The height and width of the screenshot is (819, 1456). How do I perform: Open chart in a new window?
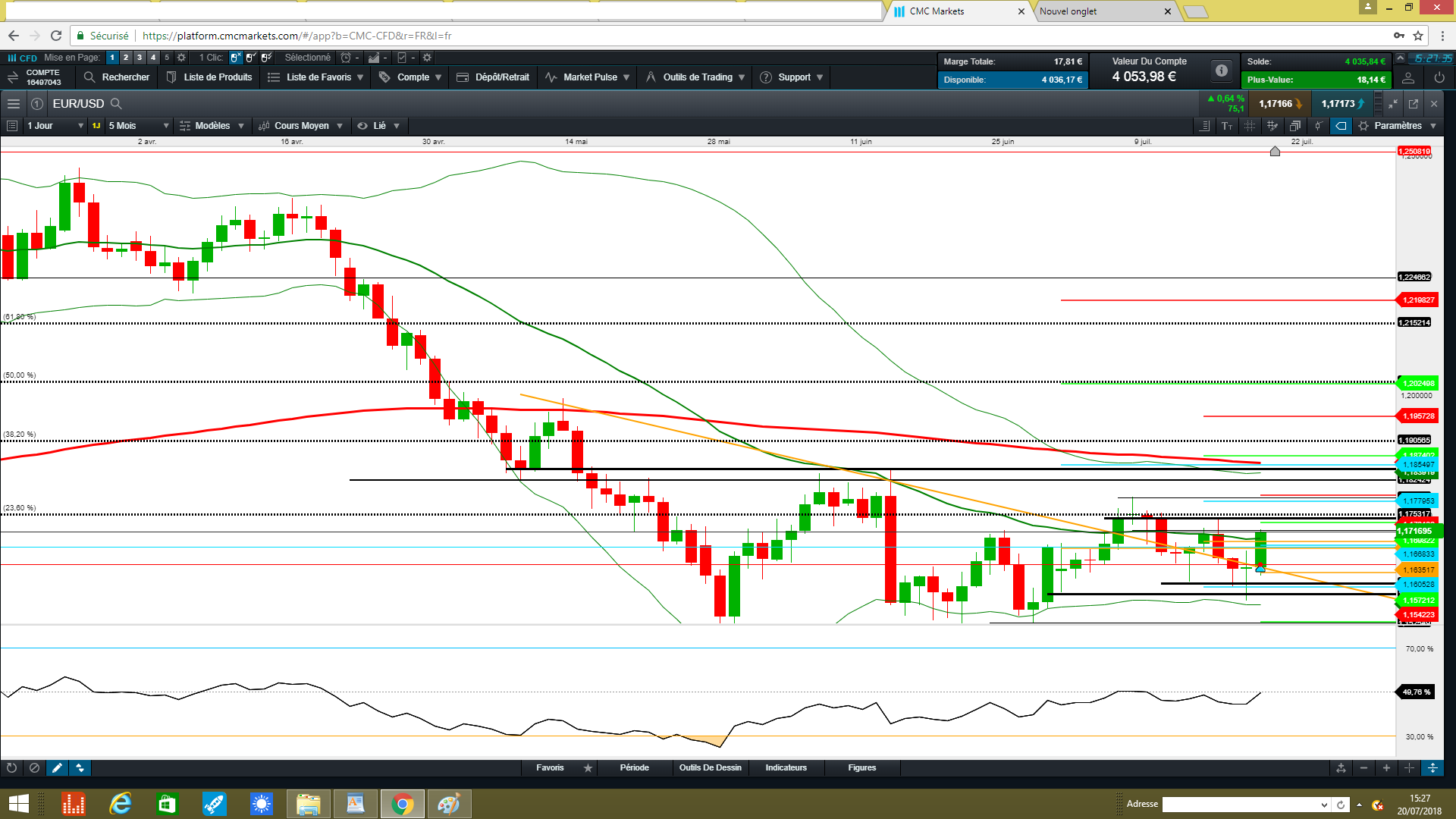pyautogui.click(x=1413, y=104)
